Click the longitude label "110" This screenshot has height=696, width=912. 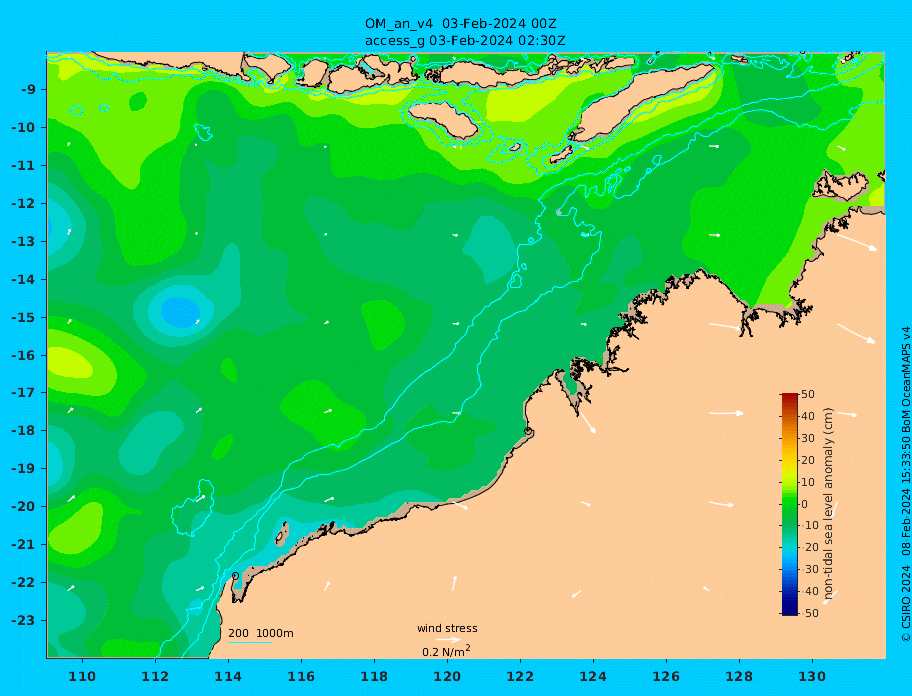pos(82,677)
